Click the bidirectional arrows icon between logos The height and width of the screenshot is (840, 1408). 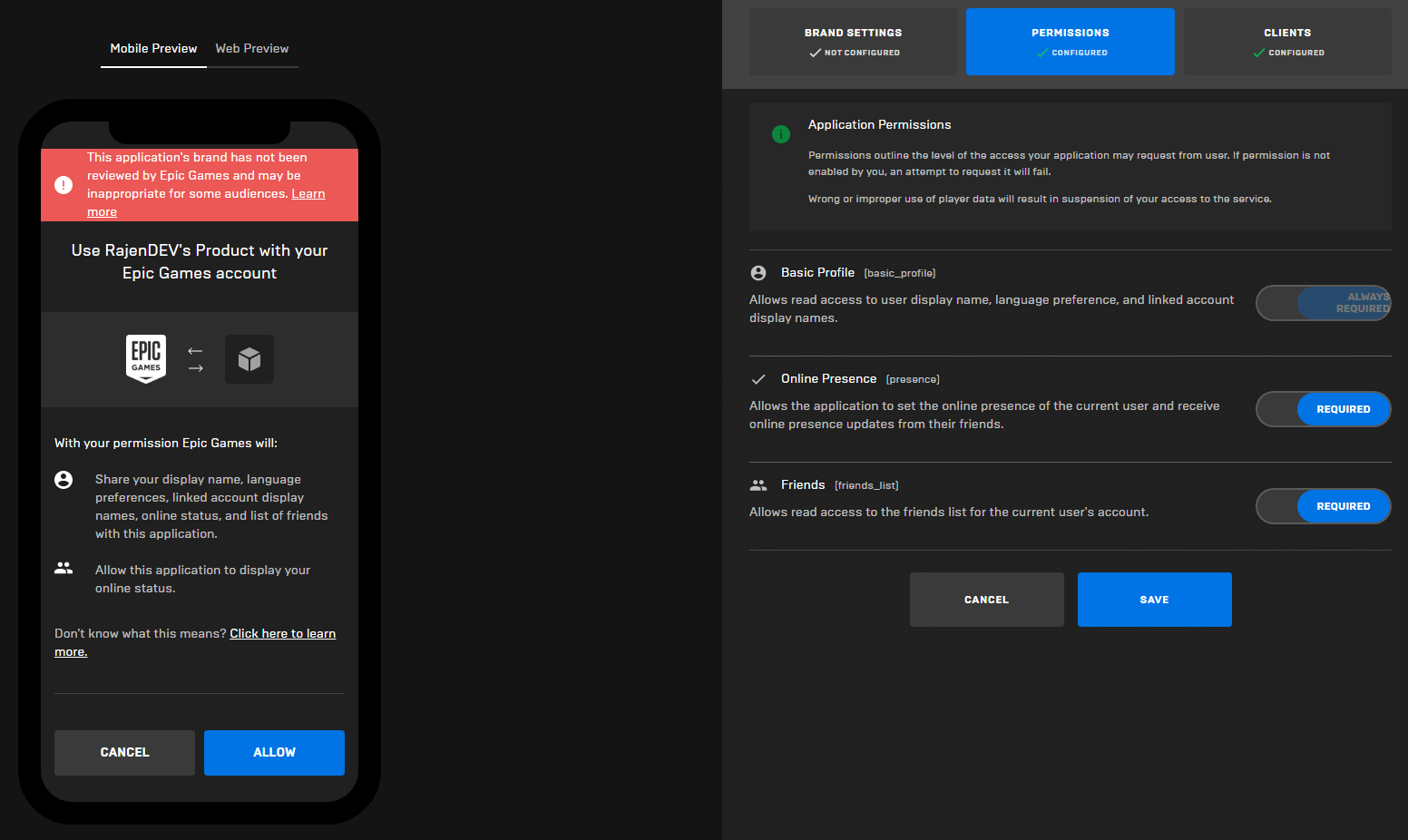tap(195, 359)
